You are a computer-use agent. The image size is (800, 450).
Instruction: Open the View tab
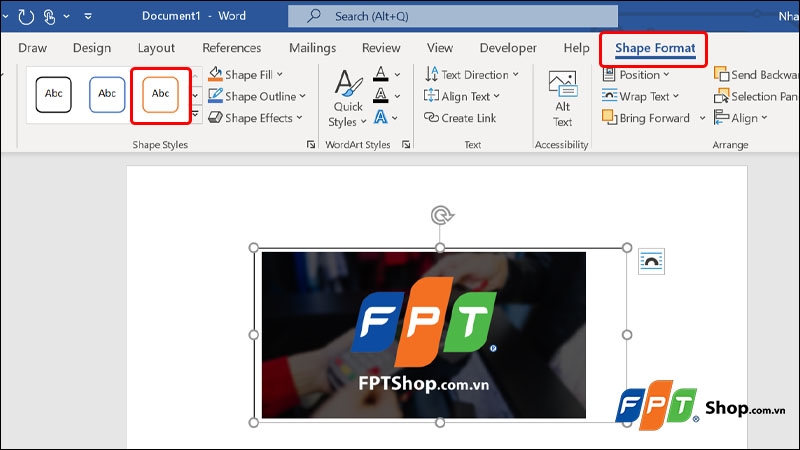tap(440, 48)
